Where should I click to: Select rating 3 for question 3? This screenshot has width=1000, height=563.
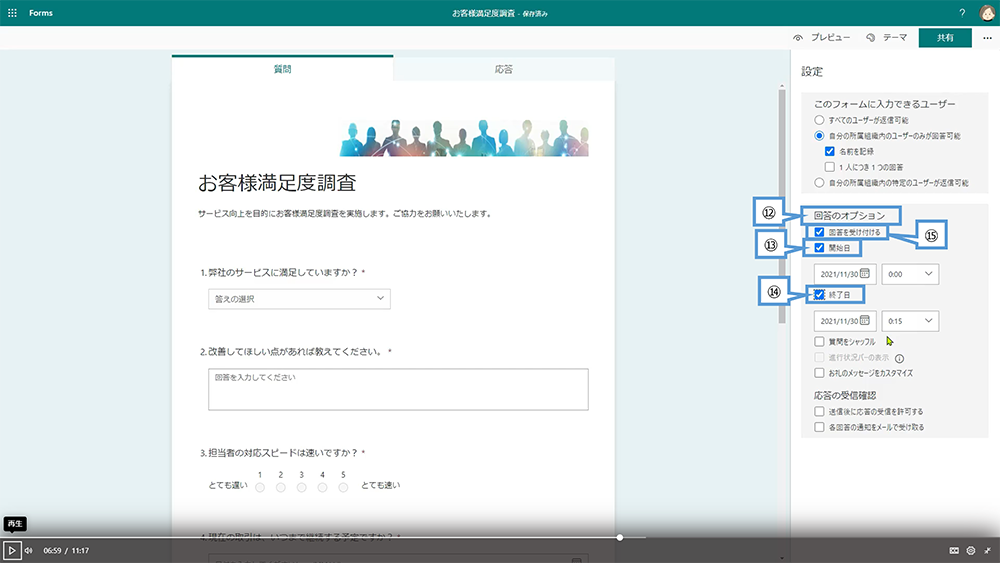[302, 488]
